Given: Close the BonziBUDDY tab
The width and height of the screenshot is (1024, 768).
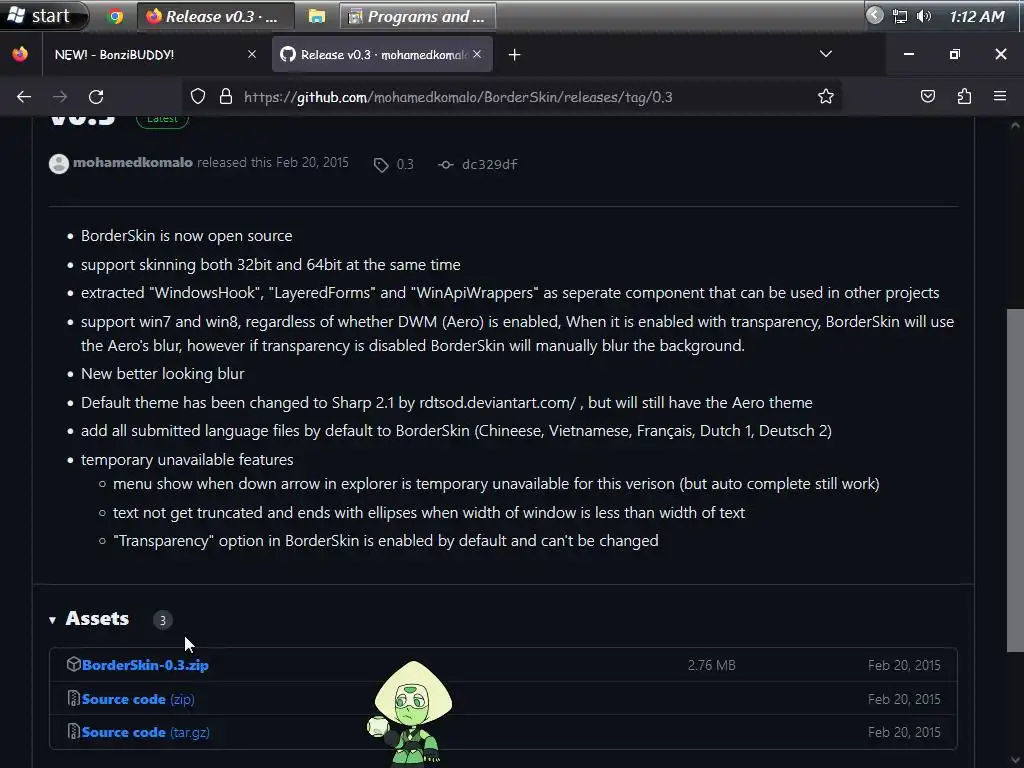Looking at the screenshot, I should pos(252,54).
